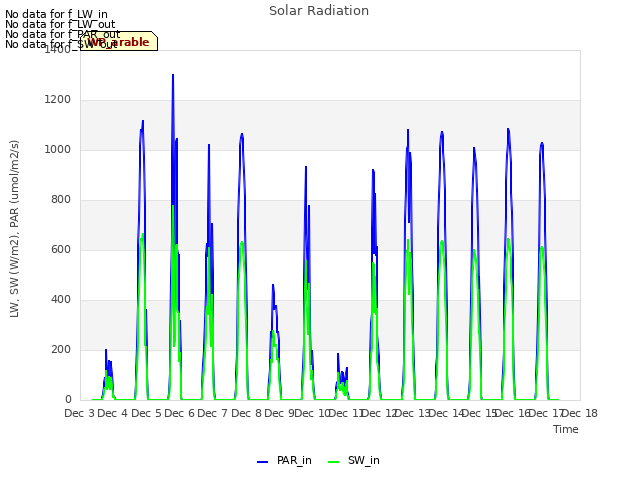Click the tallest PAR_in peak near 1300
The height and width of the screenshot is (480, 640).
[x=173, y=75]
